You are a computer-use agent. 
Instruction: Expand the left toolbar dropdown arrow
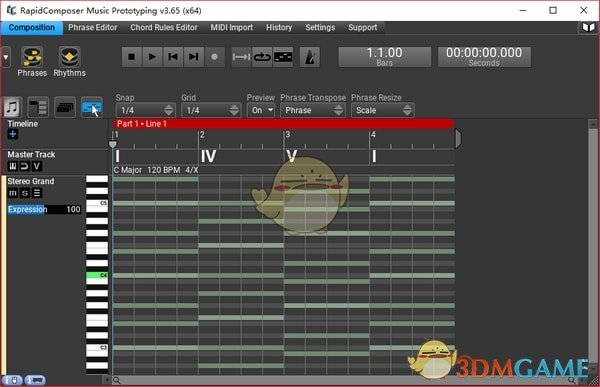pos(6,57)
